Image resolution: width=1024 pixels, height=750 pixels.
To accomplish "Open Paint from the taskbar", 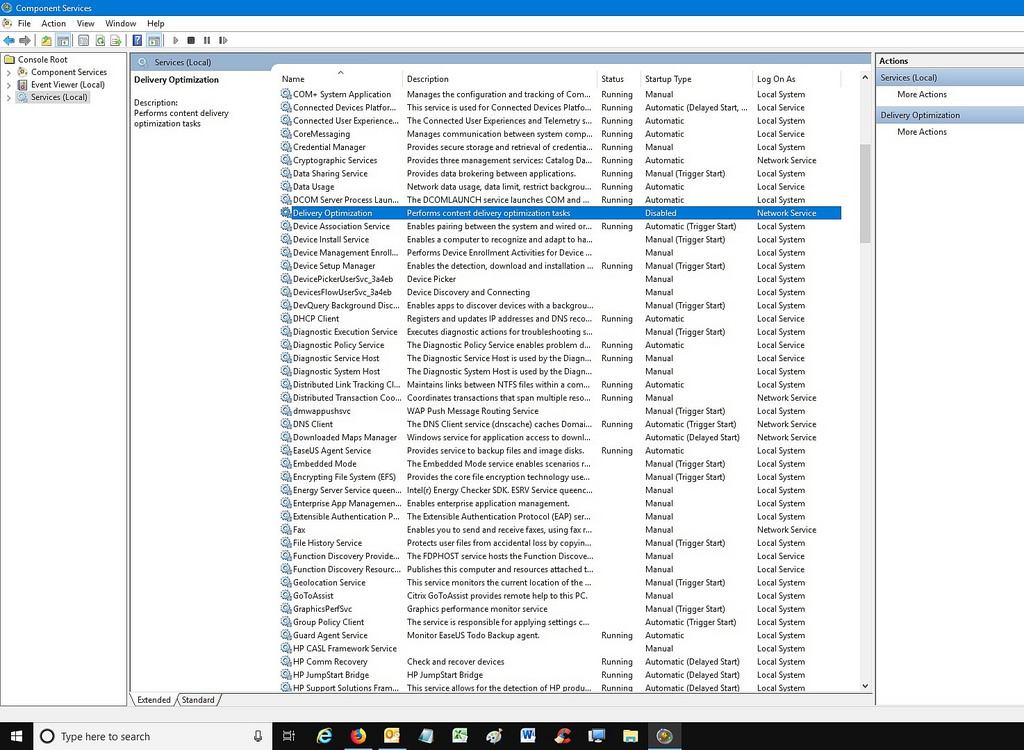I will coord(494,736).
